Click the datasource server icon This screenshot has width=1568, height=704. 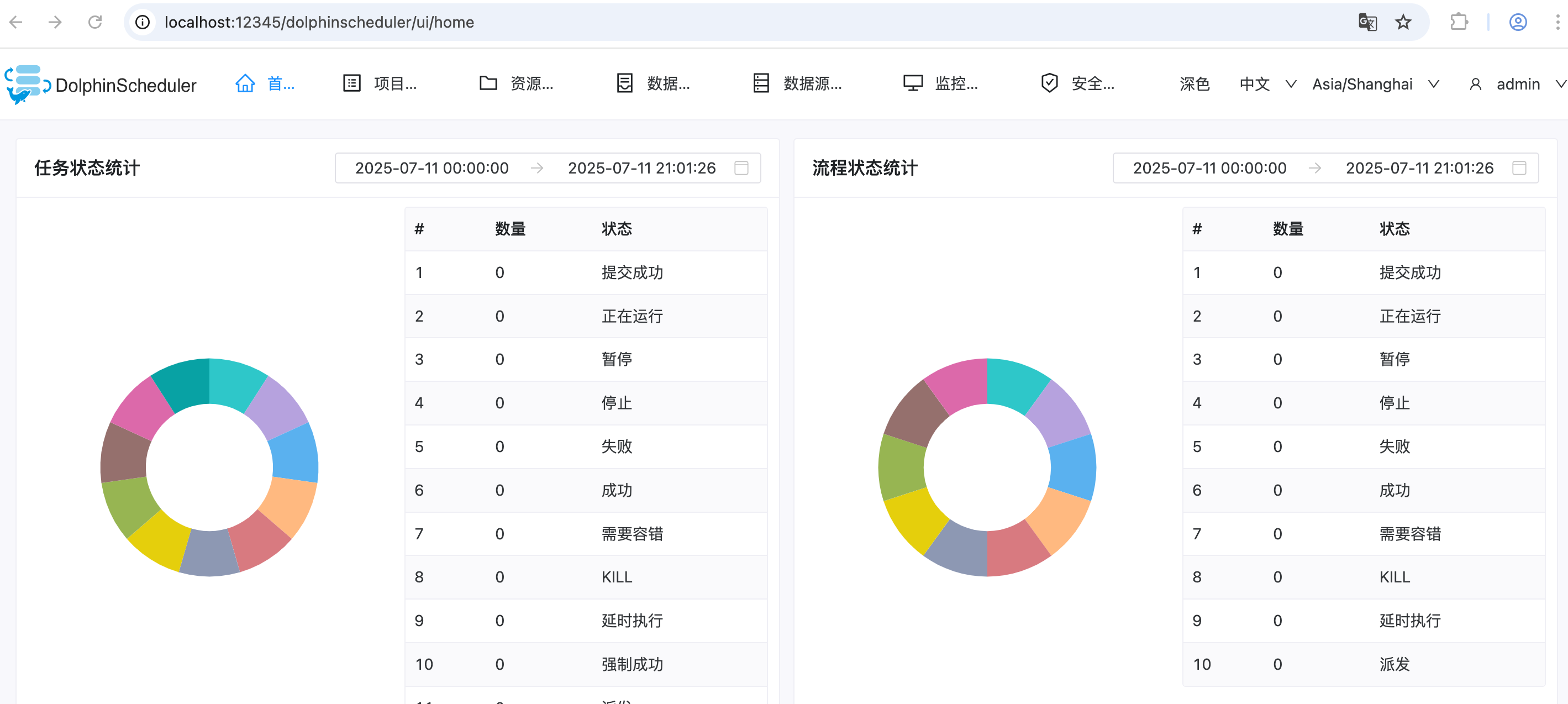pos(761,83)
